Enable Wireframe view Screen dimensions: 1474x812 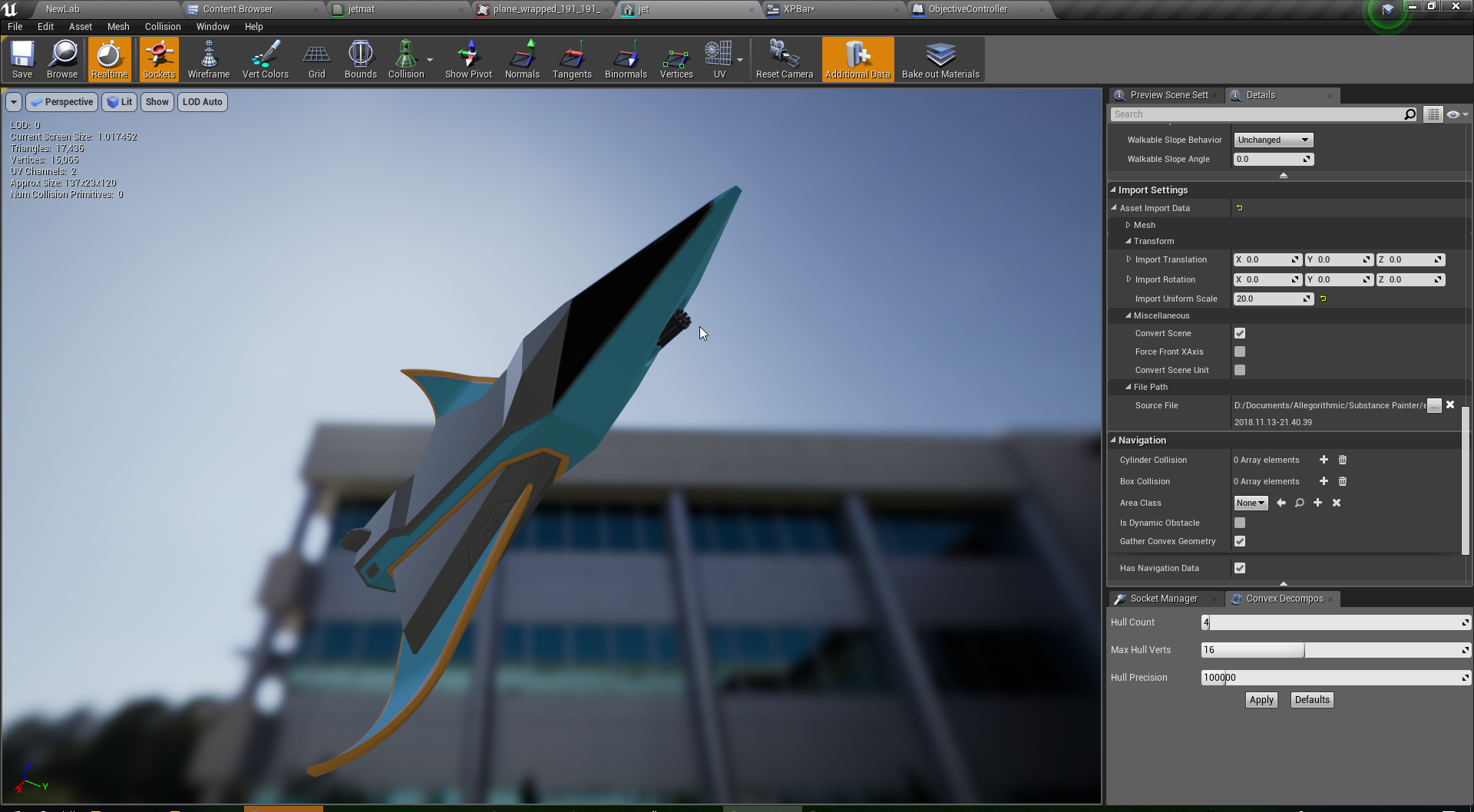click(209, 60)
